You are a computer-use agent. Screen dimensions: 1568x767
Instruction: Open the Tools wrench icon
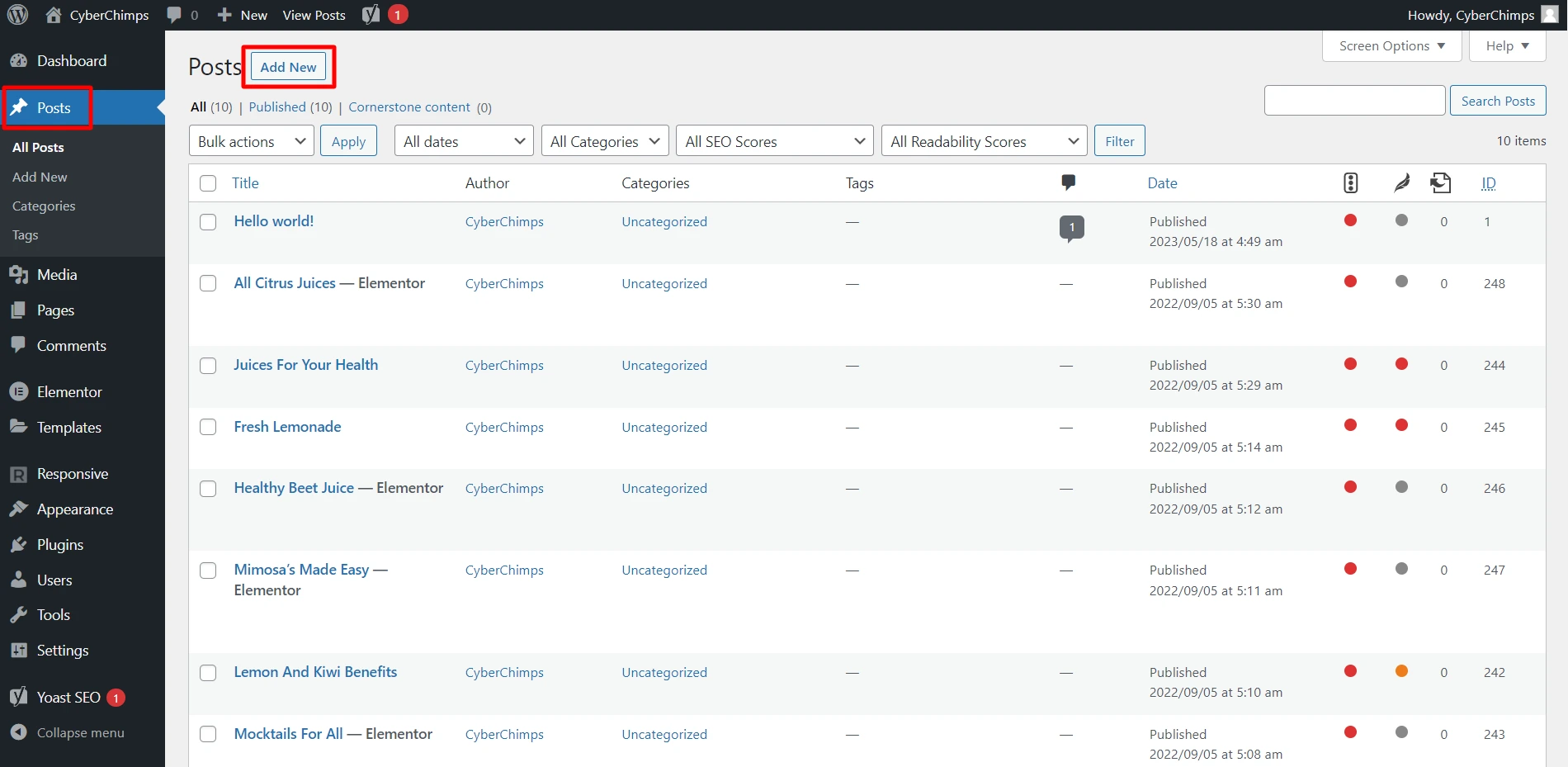point(19,615)
